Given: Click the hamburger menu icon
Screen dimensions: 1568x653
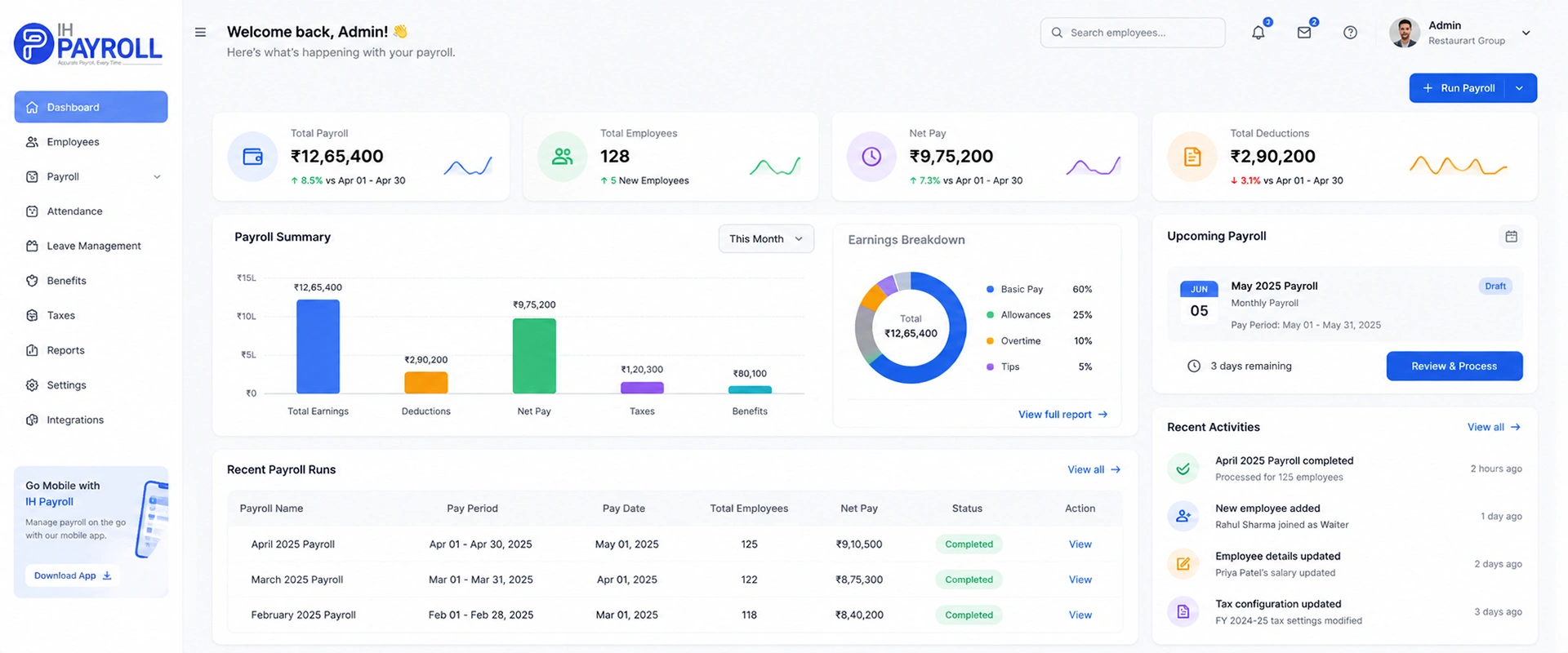Looking at the screenshot, I should coord(200,33).
